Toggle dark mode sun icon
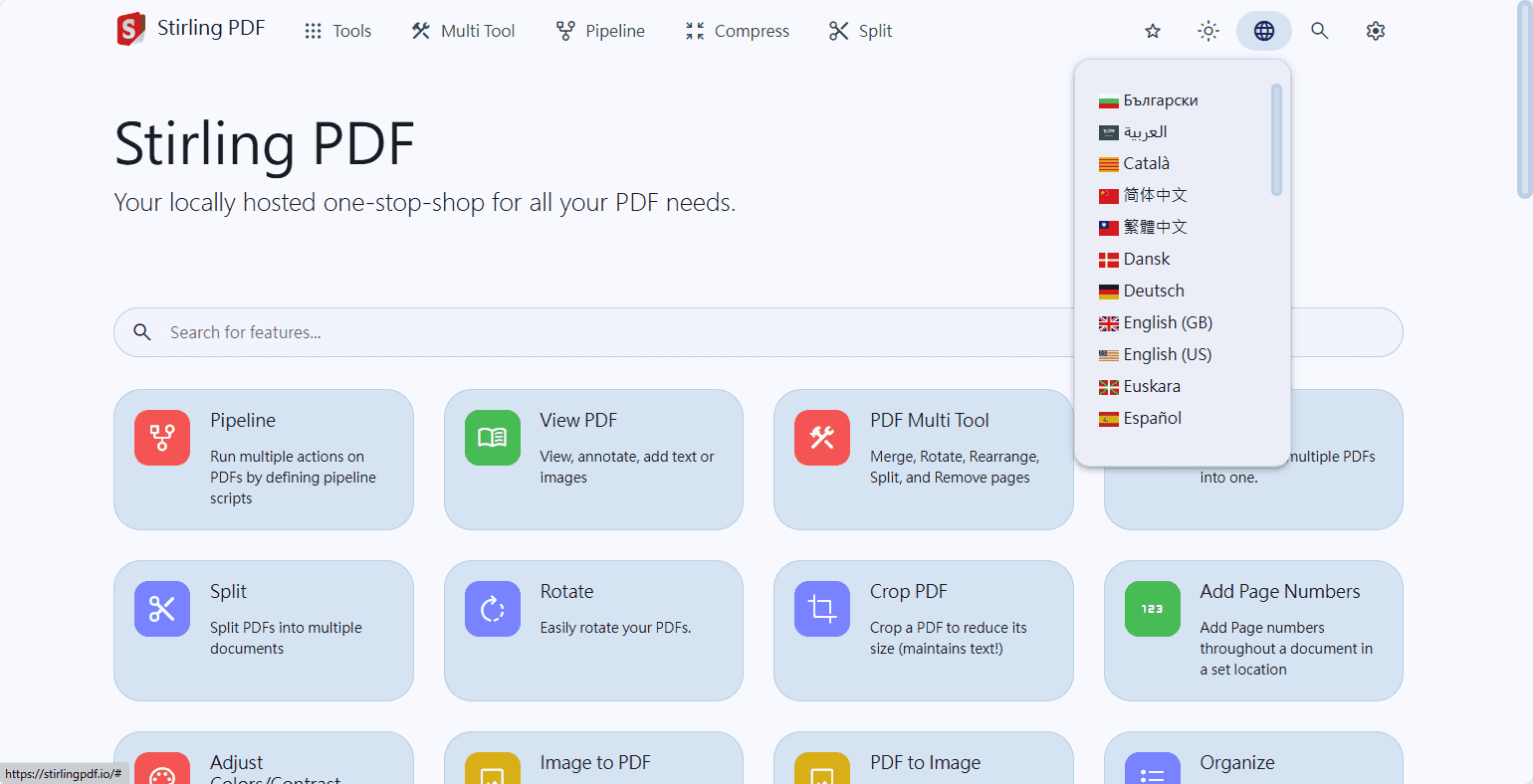Viewport: 1533px width, 784px height. [1208, 31]
